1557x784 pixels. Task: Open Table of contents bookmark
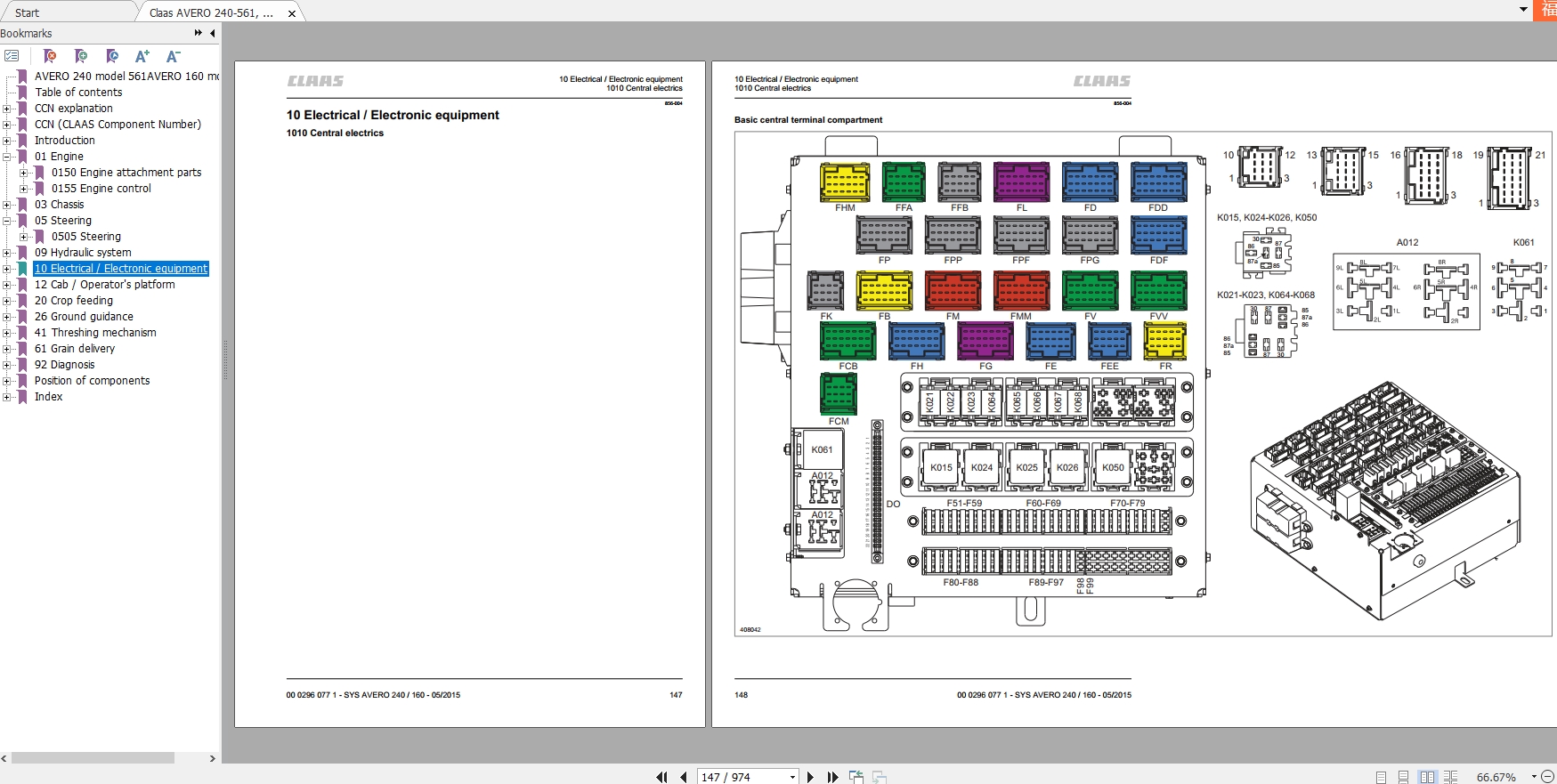click(x=78, y=93)
